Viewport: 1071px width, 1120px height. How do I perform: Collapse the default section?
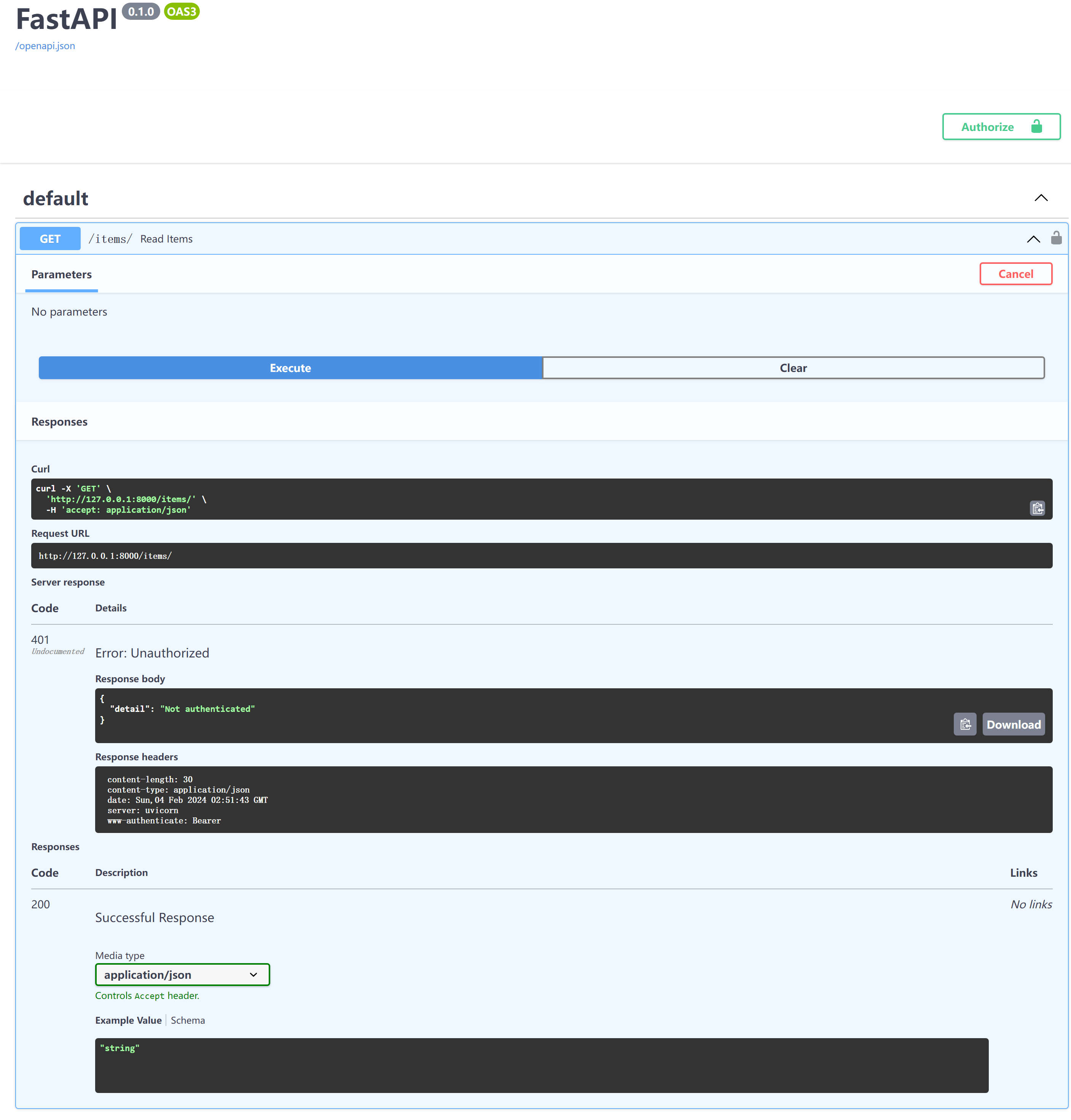tap(1041, 198)
